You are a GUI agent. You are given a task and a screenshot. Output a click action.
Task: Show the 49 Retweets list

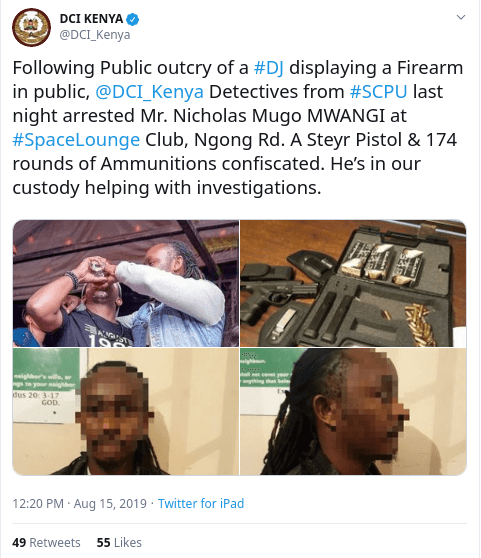[x=46, y=543]
